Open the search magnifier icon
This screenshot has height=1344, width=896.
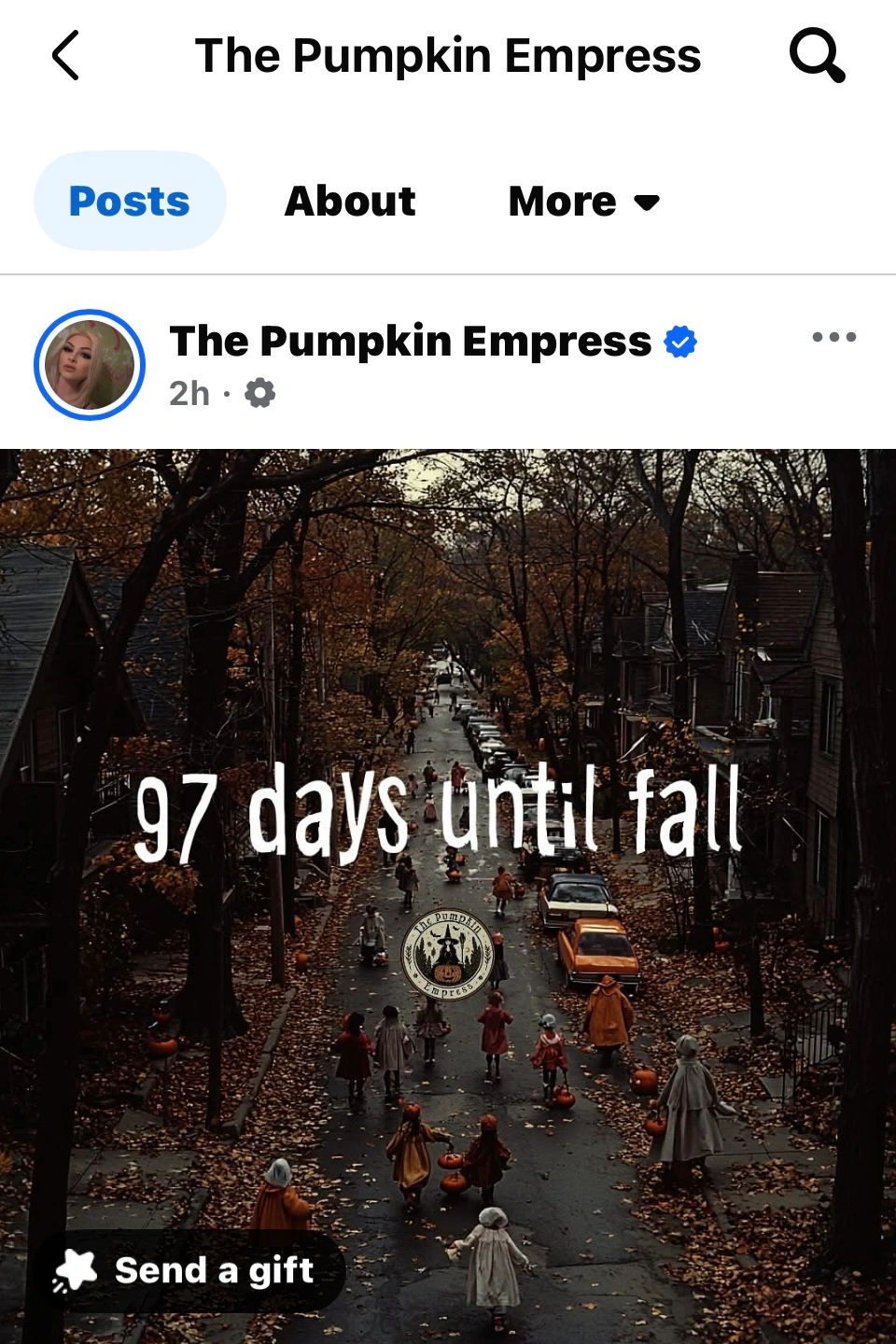[818, 55]
